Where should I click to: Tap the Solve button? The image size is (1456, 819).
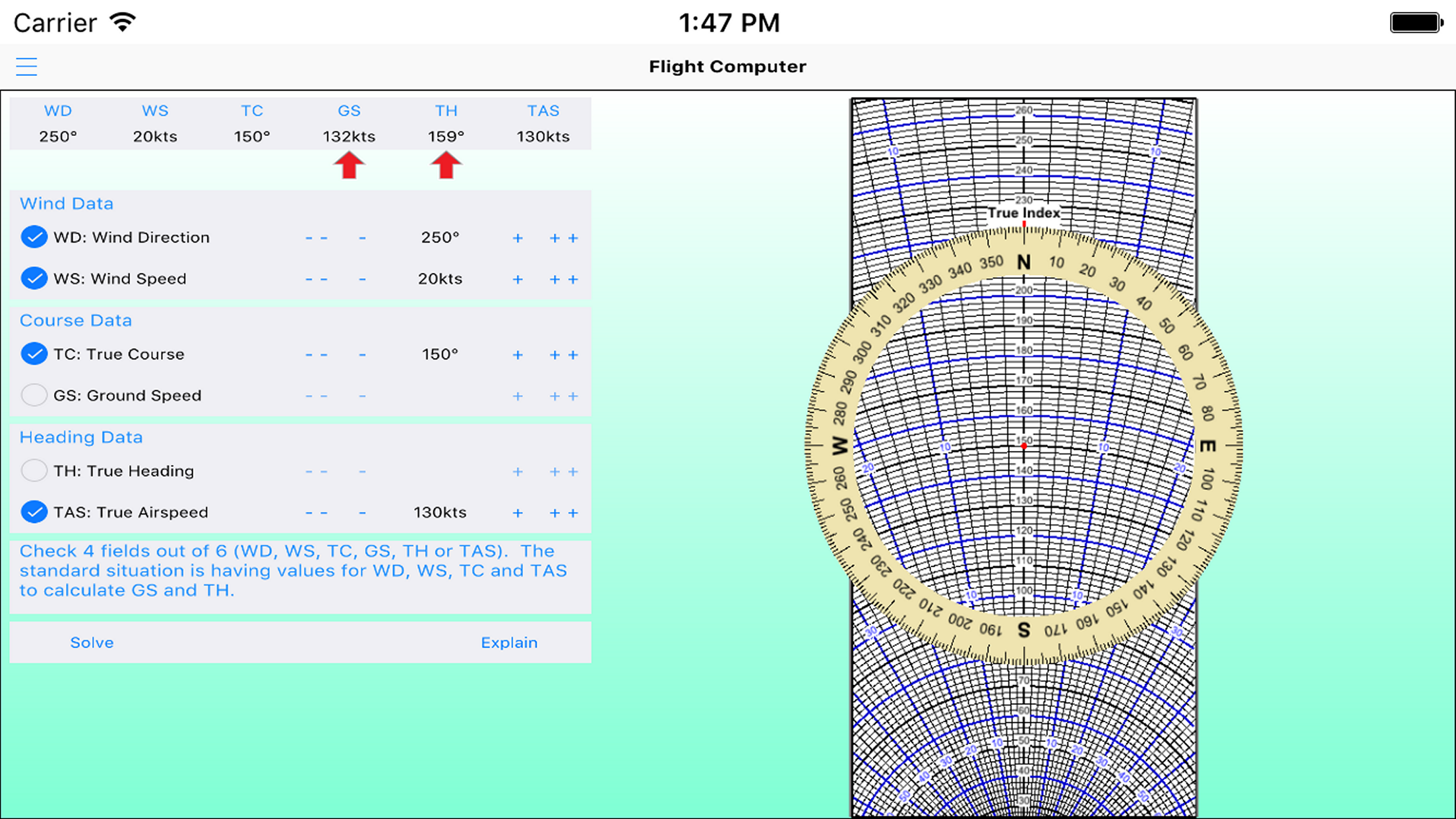[92, 643]
